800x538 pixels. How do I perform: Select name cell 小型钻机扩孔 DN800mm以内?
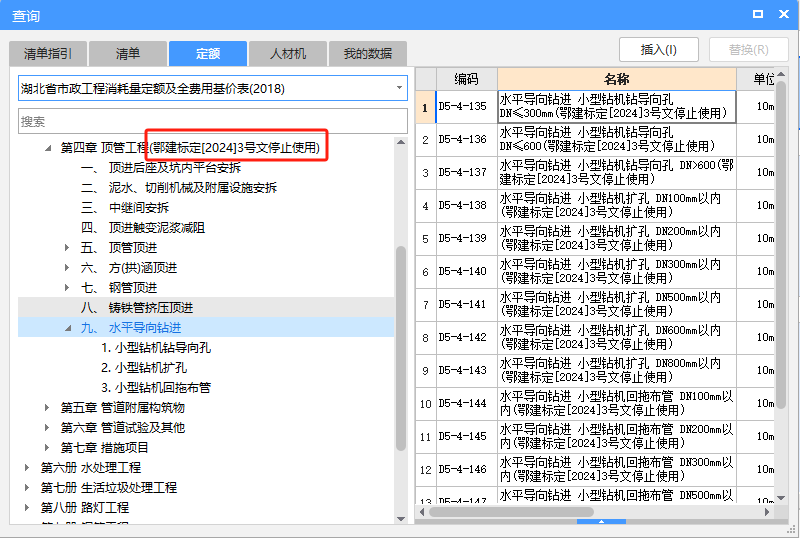(617, 370)
